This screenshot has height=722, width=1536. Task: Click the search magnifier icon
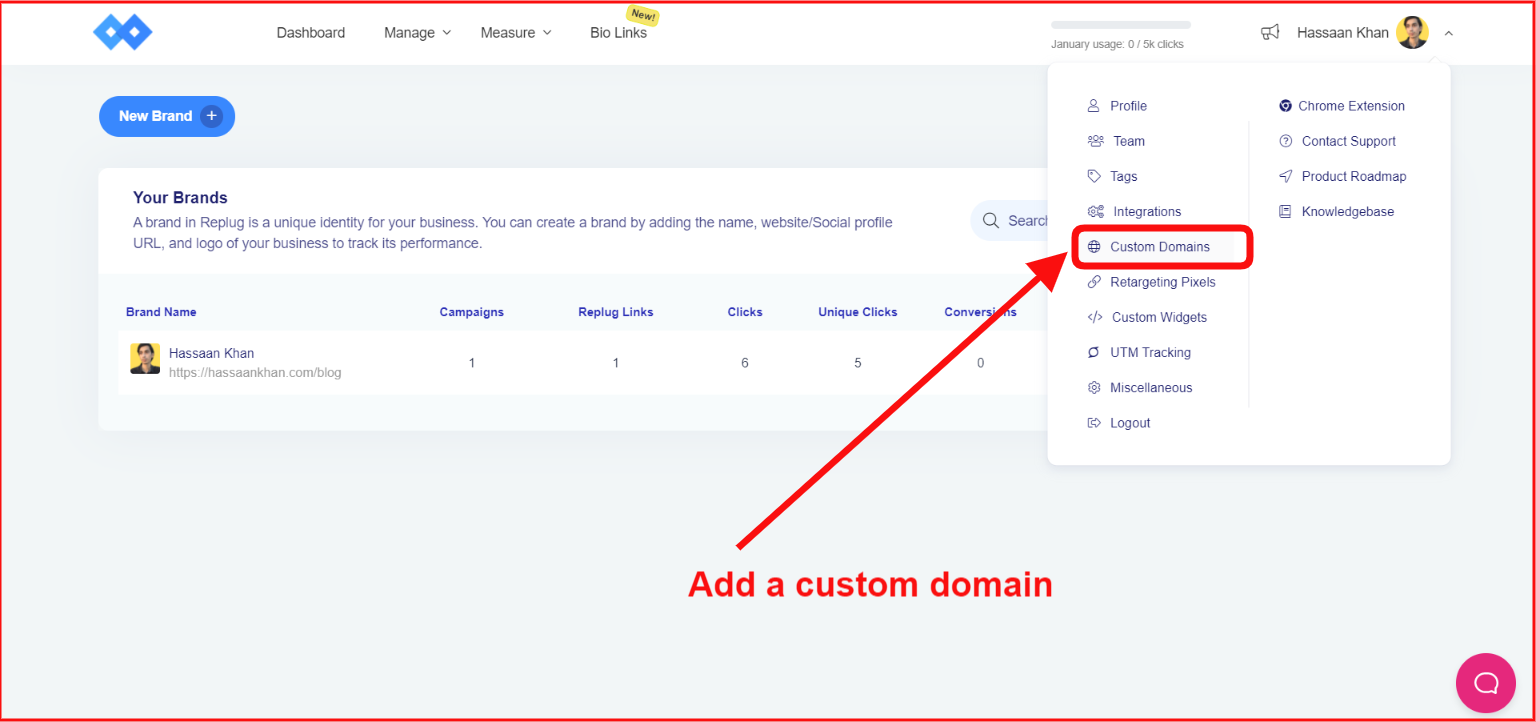991,220
